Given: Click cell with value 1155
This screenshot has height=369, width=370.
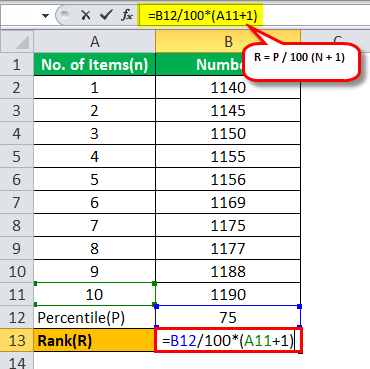Looking at the screenshot, I should tap(228, 156).
